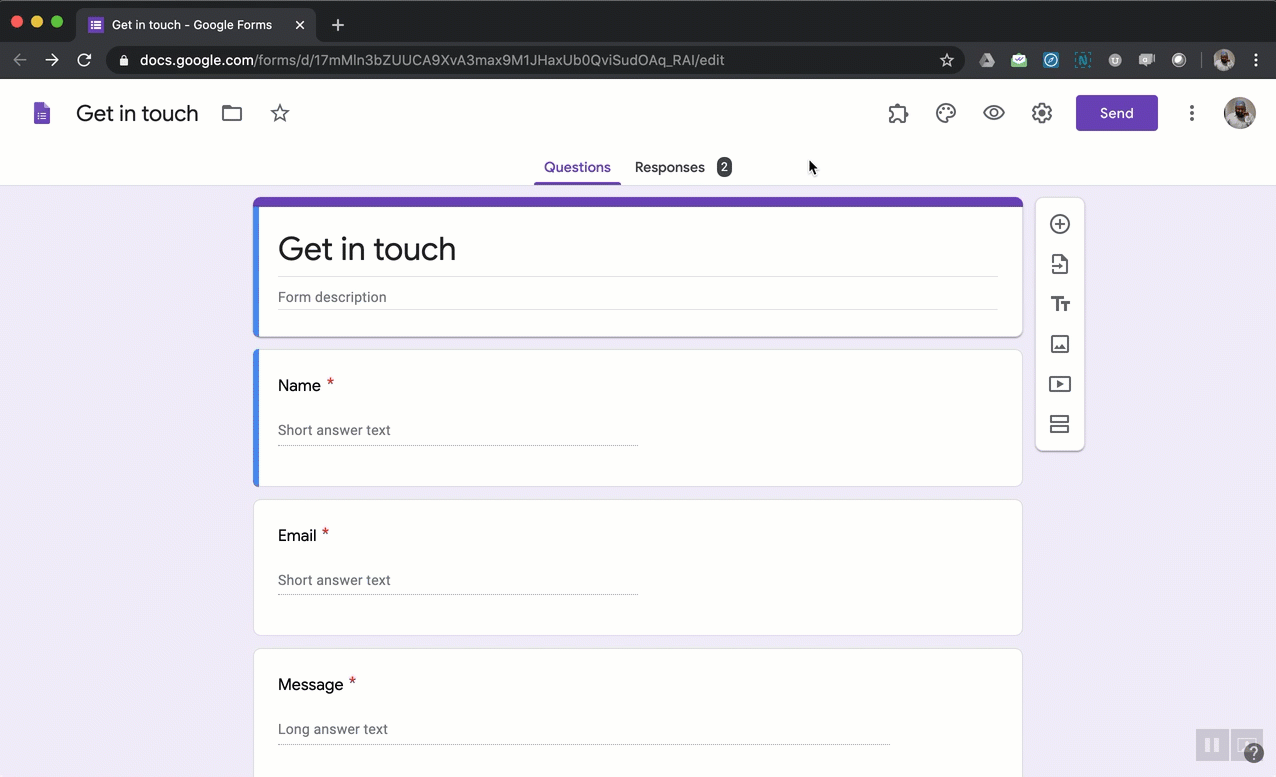Open Chrome's browser menu

[1256, 60]
